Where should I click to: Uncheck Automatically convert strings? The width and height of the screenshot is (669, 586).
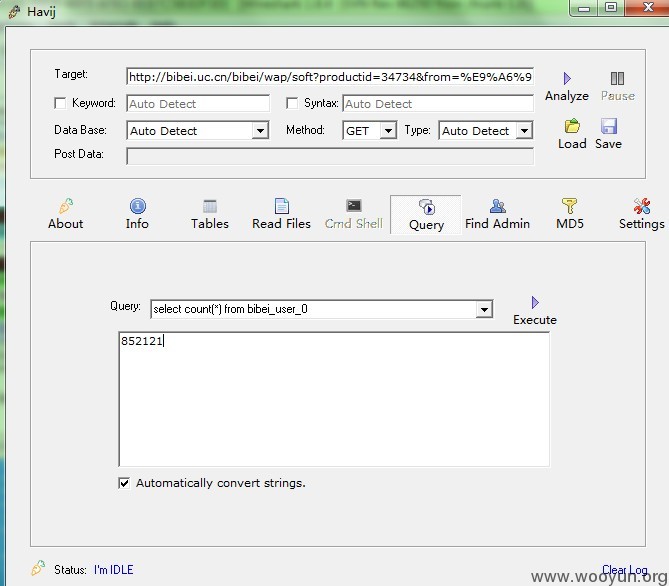(124, 483)
